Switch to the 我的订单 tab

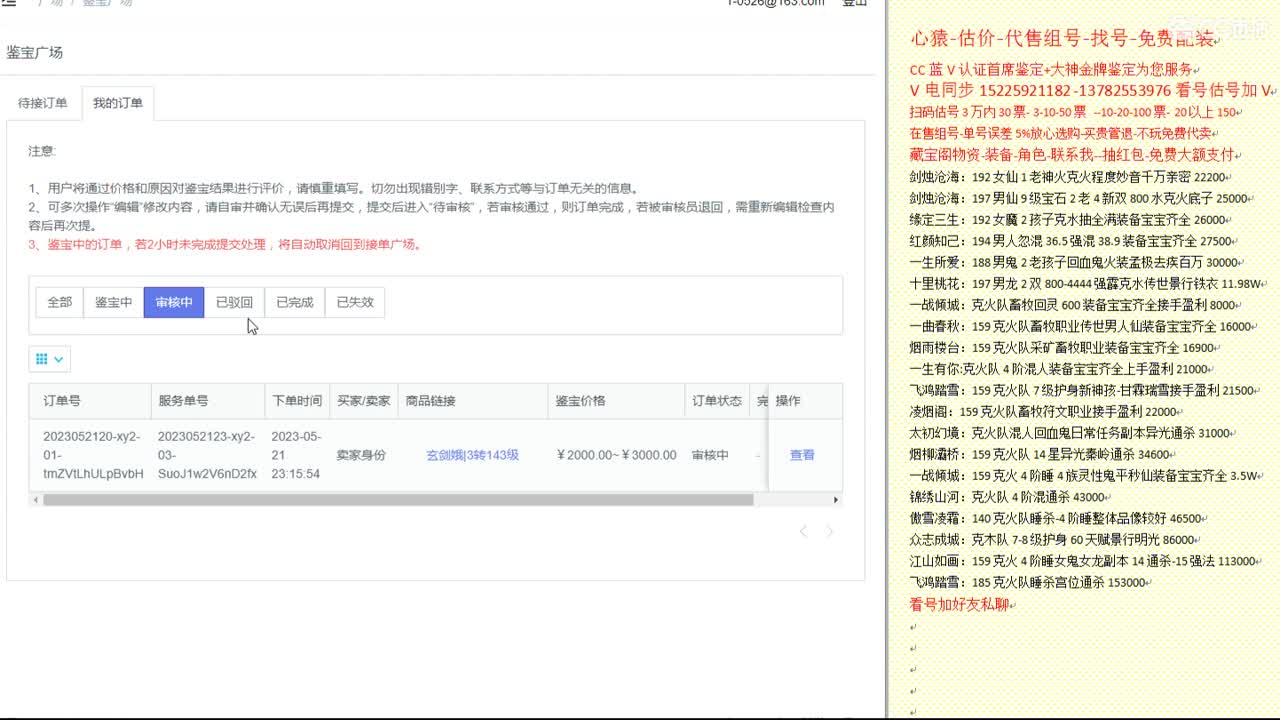point(119,102)
